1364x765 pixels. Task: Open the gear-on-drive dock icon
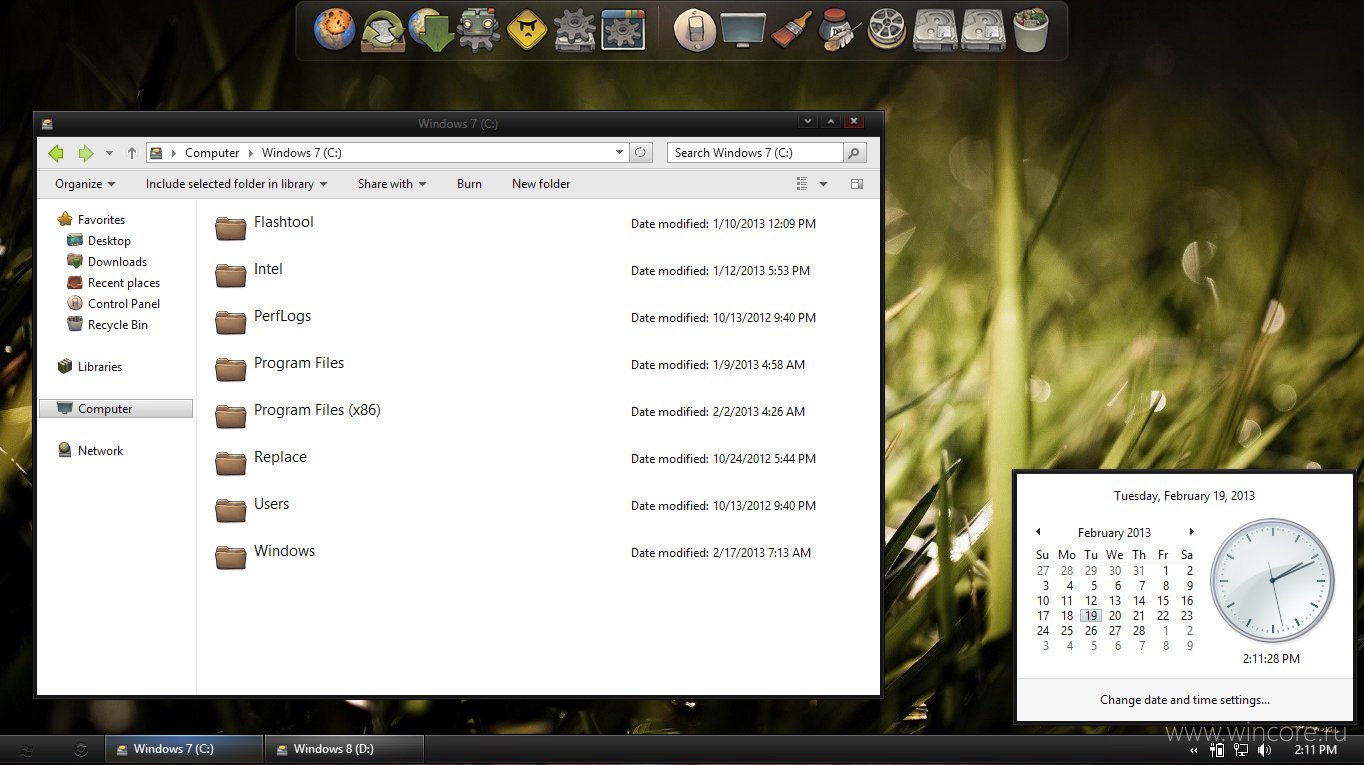[575, 29]
